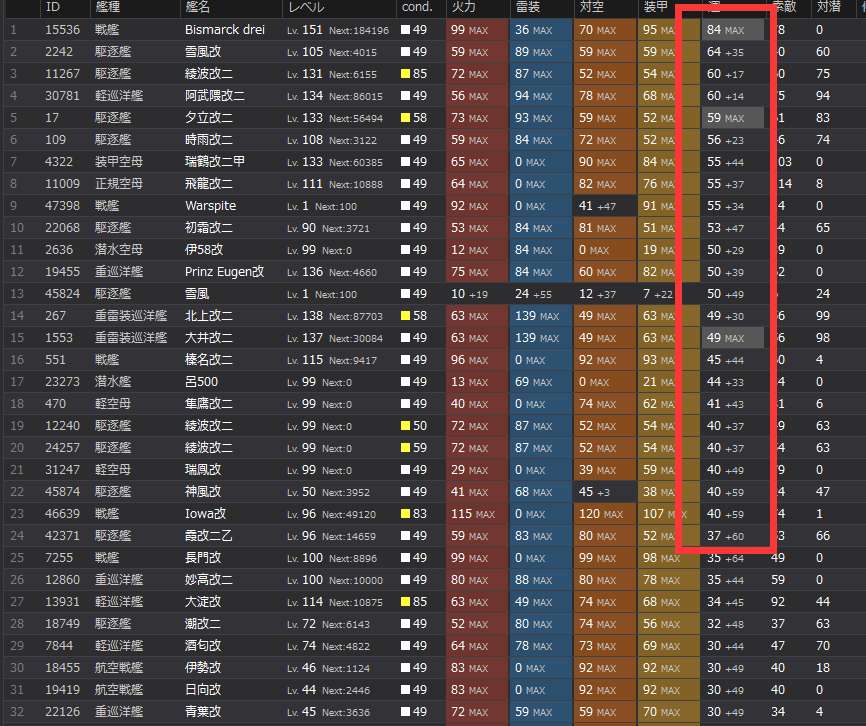This screenshot has width=866, height=726.
Task: Click the white cond square for Prinz Eugen改
Action: pyautogui.click(x=405, y=272)
